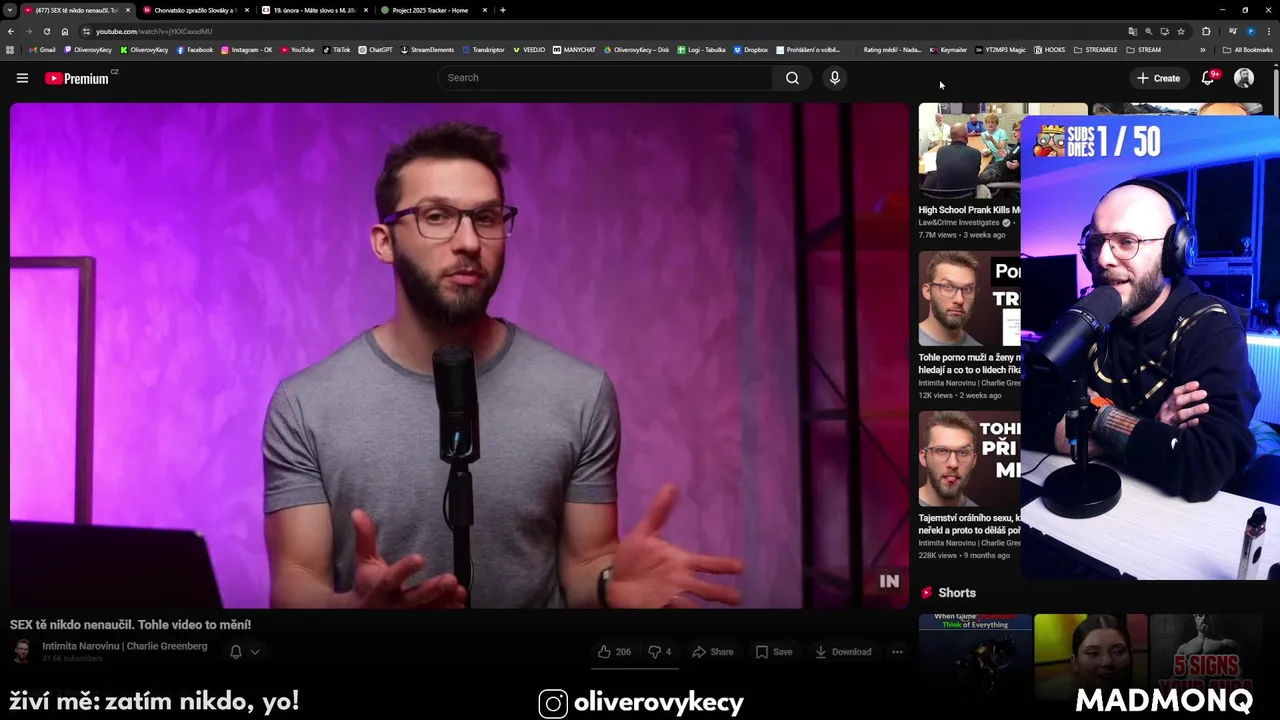This screenshot has width=1280, height=720.
Task: Click the video title 'SEX tě nikdo nenaučil'
Action: (x=131, y=625)
